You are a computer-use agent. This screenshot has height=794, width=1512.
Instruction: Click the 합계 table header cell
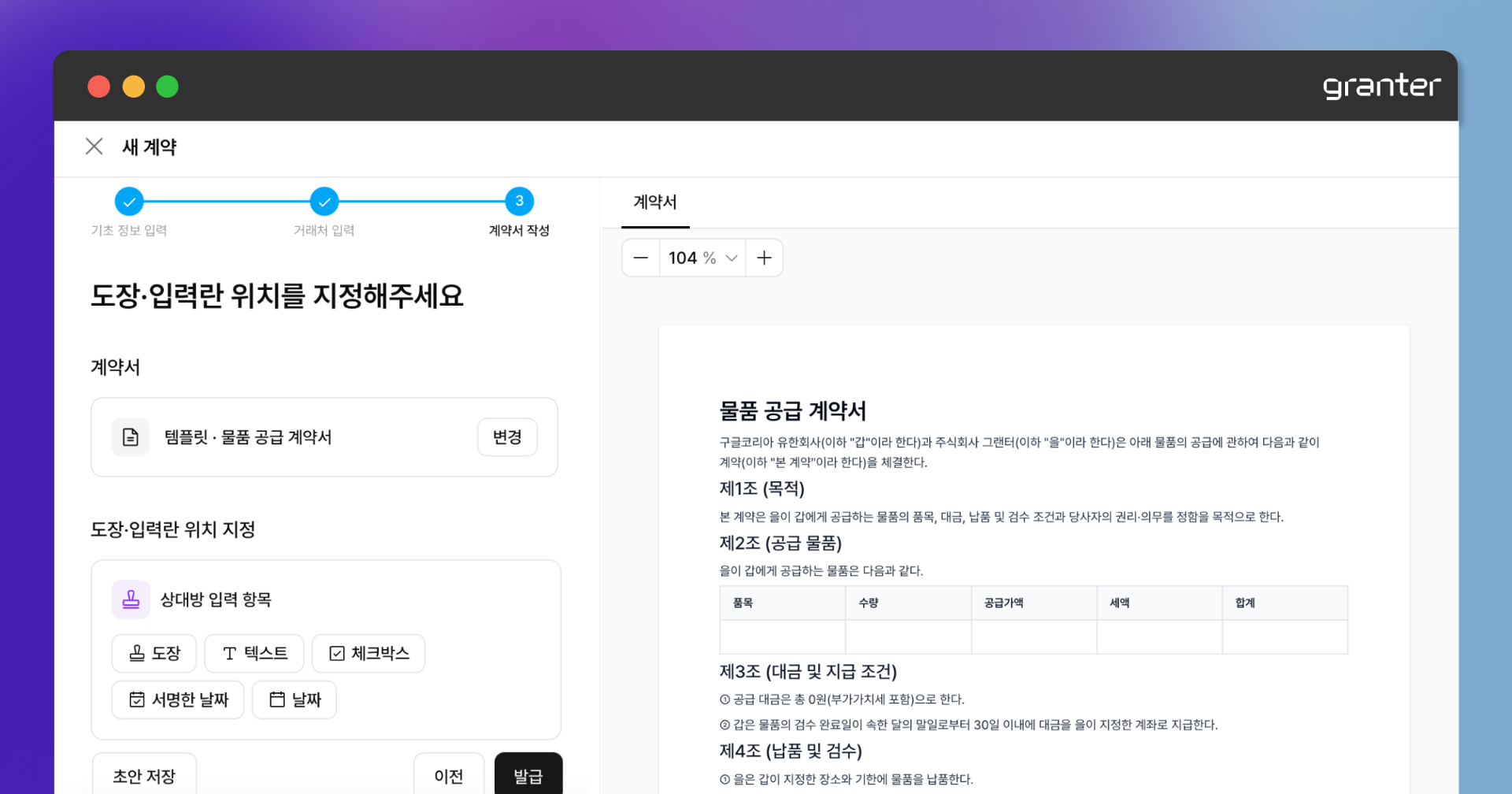(x=1285, y=603)
